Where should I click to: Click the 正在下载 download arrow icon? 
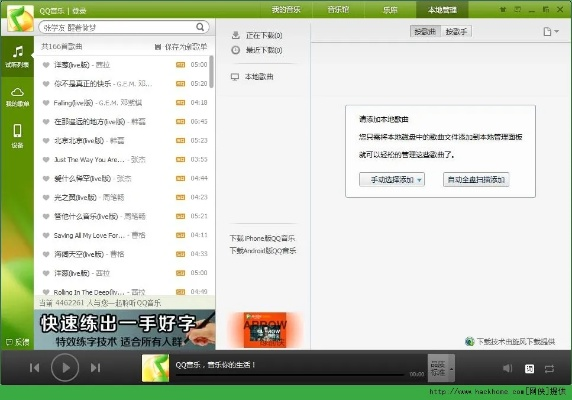(x=236, y=35)
